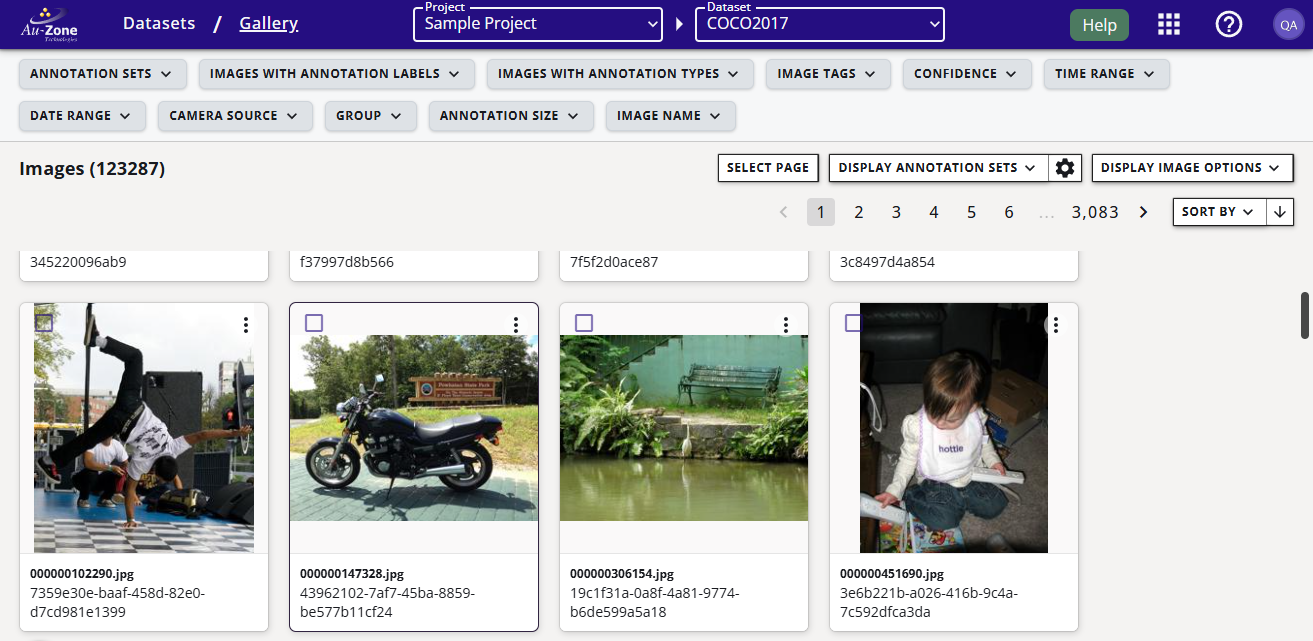This screenshot has height=641, width=1313.
Task: Open the Dataset dropdown showing COCO2017
Action: click(x=819, y=24)
